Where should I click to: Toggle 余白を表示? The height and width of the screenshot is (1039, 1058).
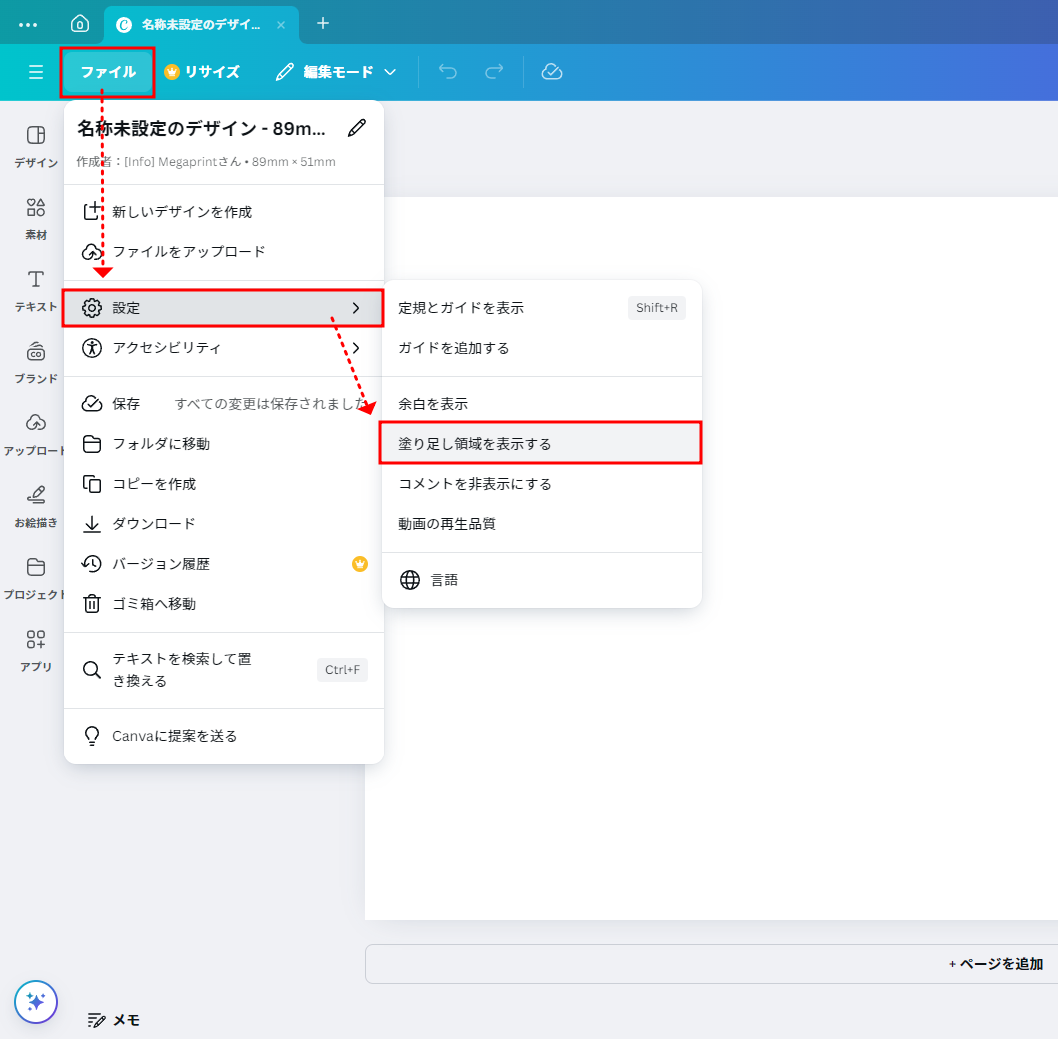click(542, 403)
